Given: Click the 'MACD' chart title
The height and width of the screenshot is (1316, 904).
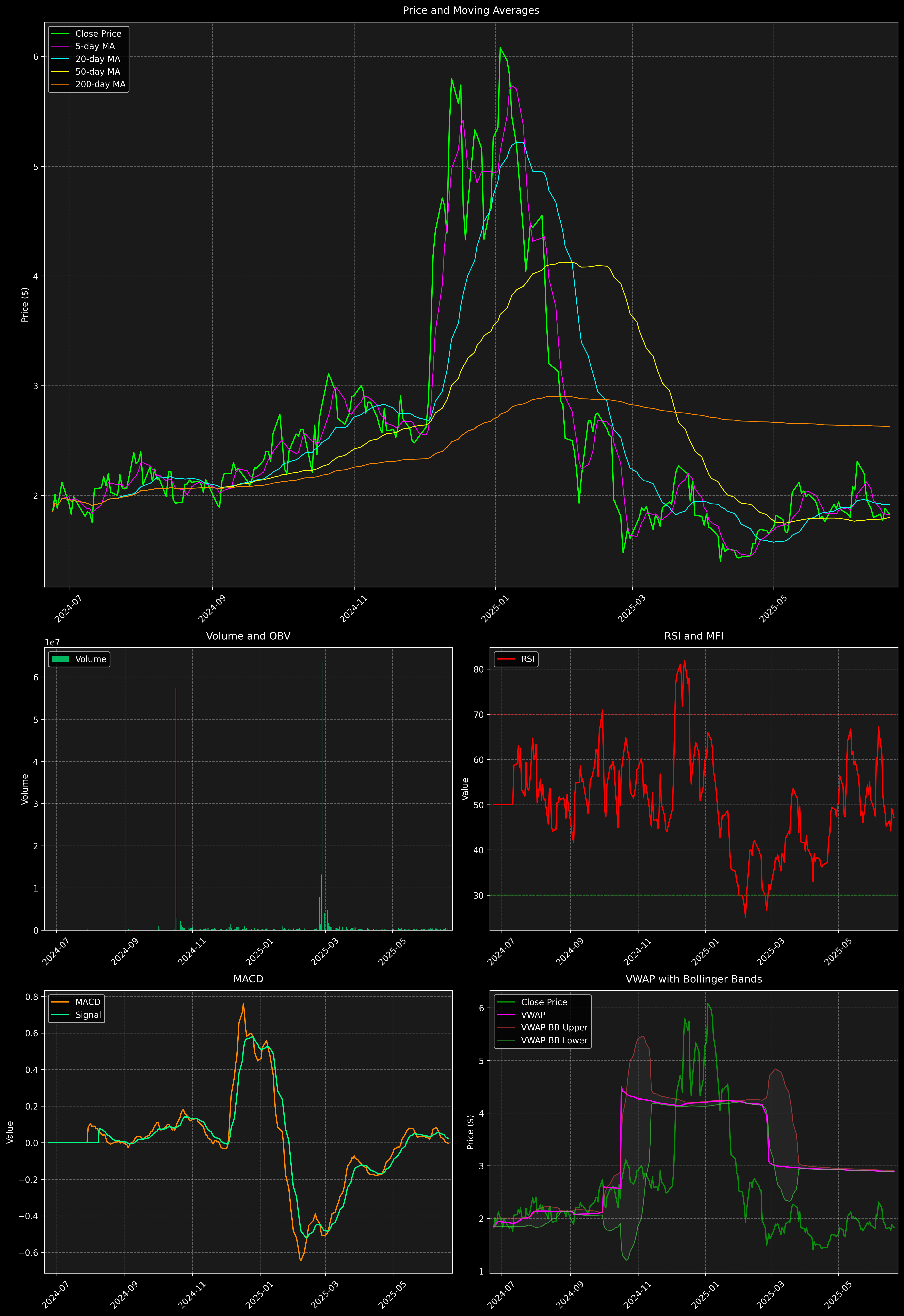Looking at the screenshot, I should [248, 979].
